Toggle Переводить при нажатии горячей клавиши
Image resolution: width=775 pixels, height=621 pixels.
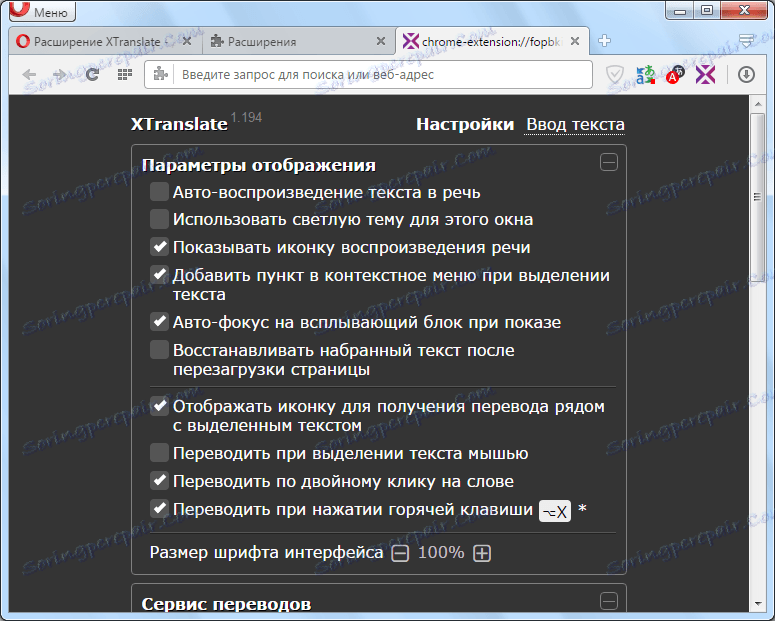point(159,508)
